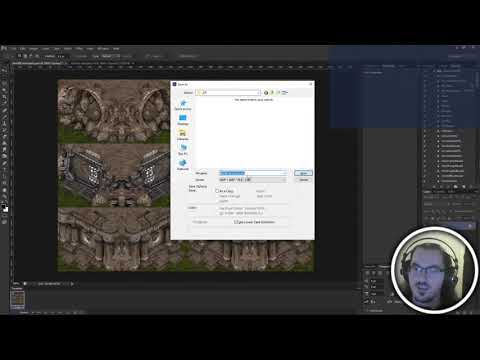Open the Image menu
This screenshot has height=360, width=480.
click(33, 49)
